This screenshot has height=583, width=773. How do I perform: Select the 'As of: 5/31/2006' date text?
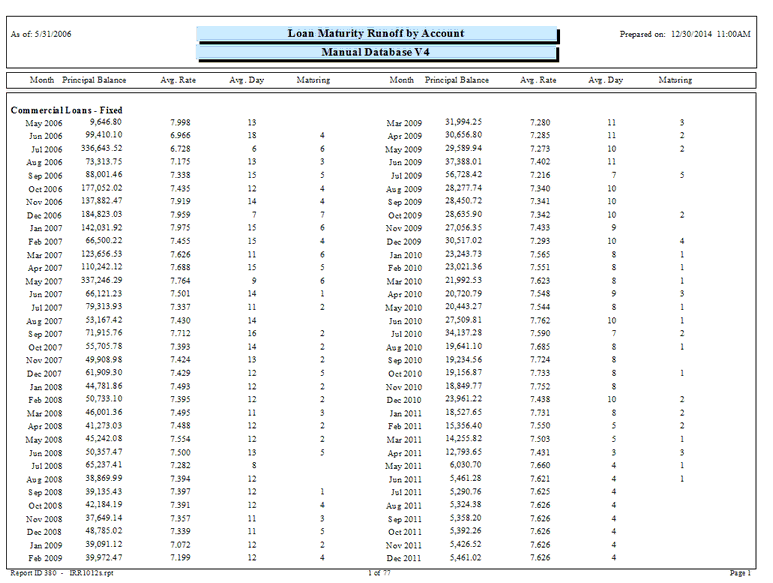point(40,34)
